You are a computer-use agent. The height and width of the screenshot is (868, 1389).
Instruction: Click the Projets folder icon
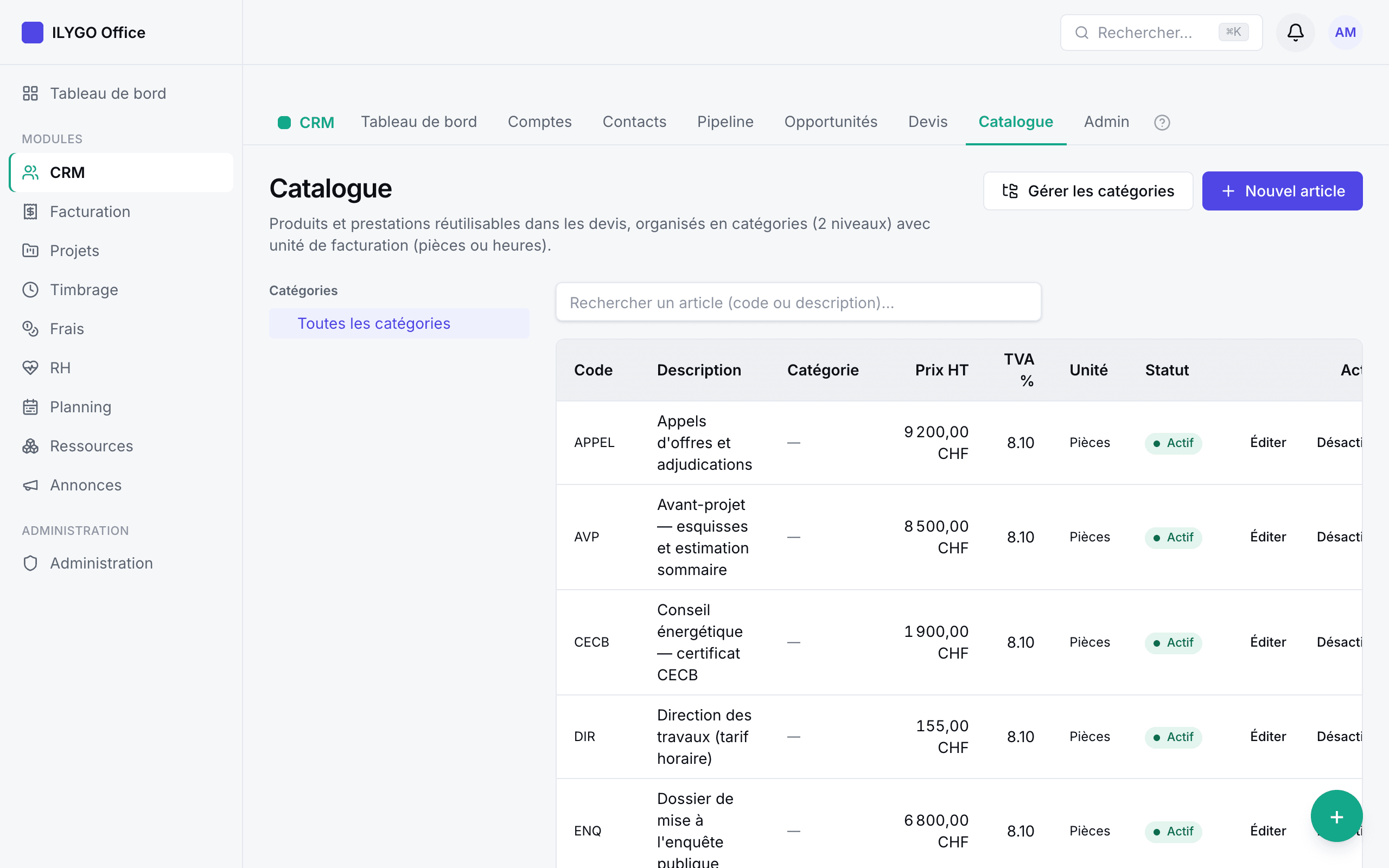30,251
